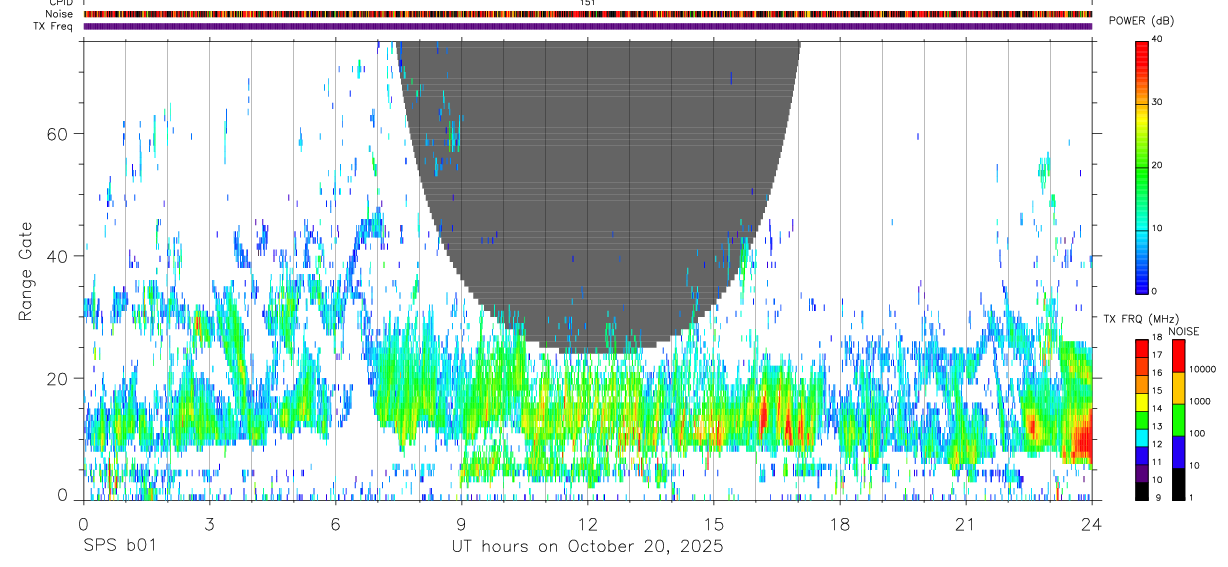Viewport: 1228px width, 567px height.
Task: Click the 9 hour tick on UT axis
Action: (461, 524)
